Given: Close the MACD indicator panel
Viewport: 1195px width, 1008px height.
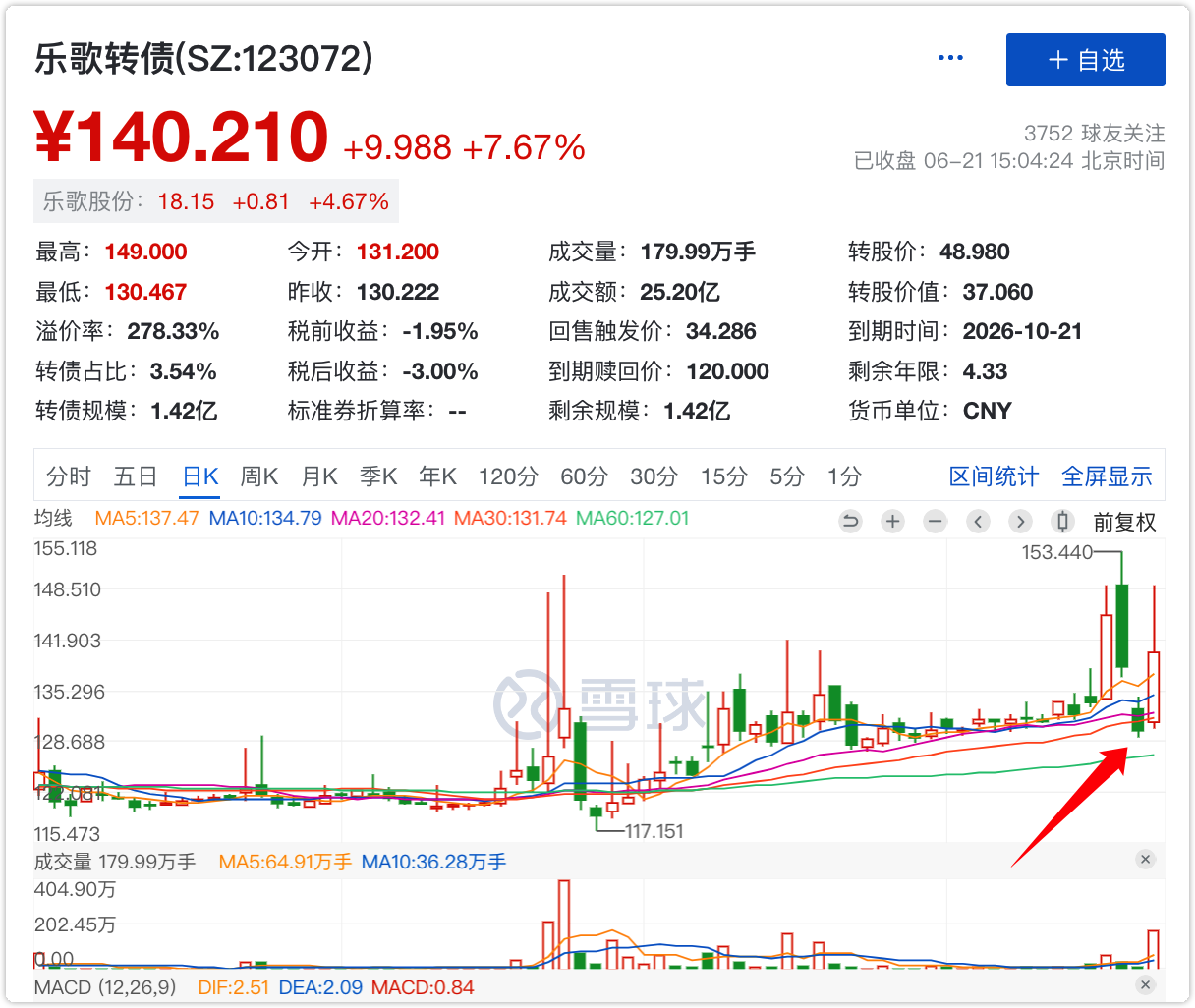Looking at the screenshot, I should 1145,985.
